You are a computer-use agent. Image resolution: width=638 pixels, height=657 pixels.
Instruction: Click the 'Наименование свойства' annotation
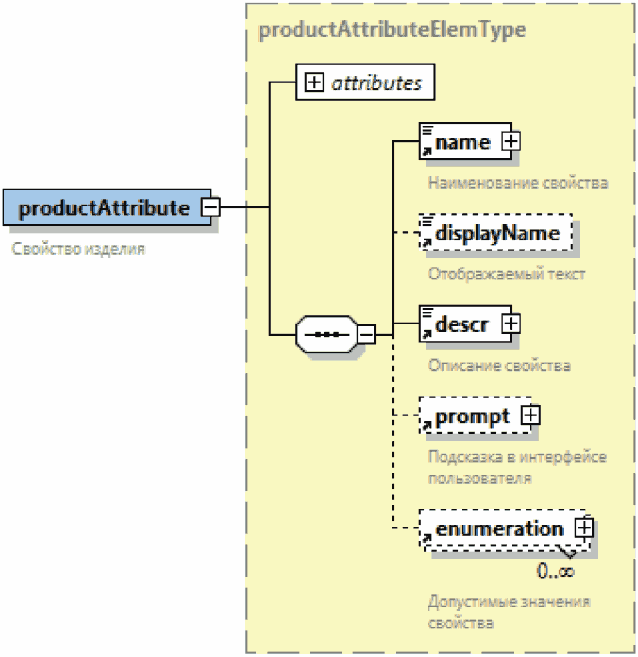(517, 183)
